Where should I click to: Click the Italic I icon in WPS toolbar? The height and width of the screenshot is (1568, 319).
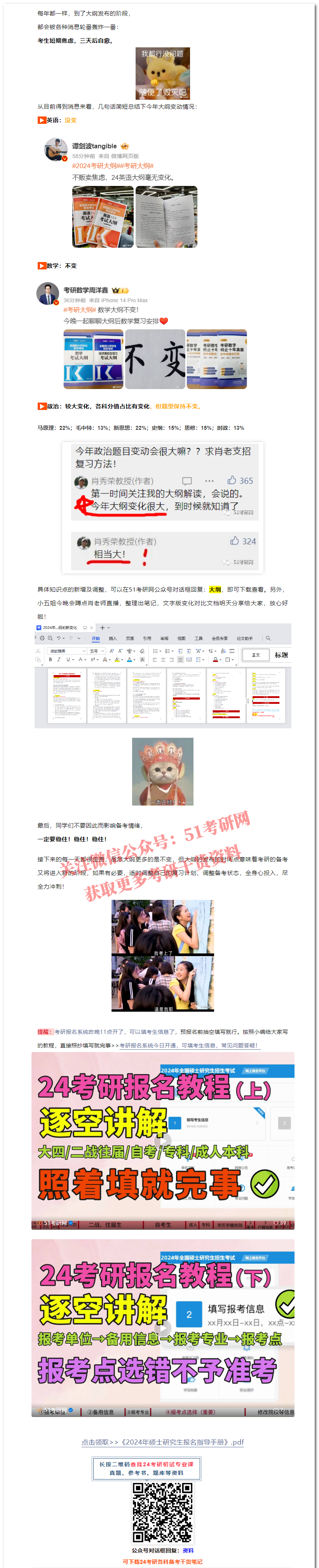click(x=58, y=659)
